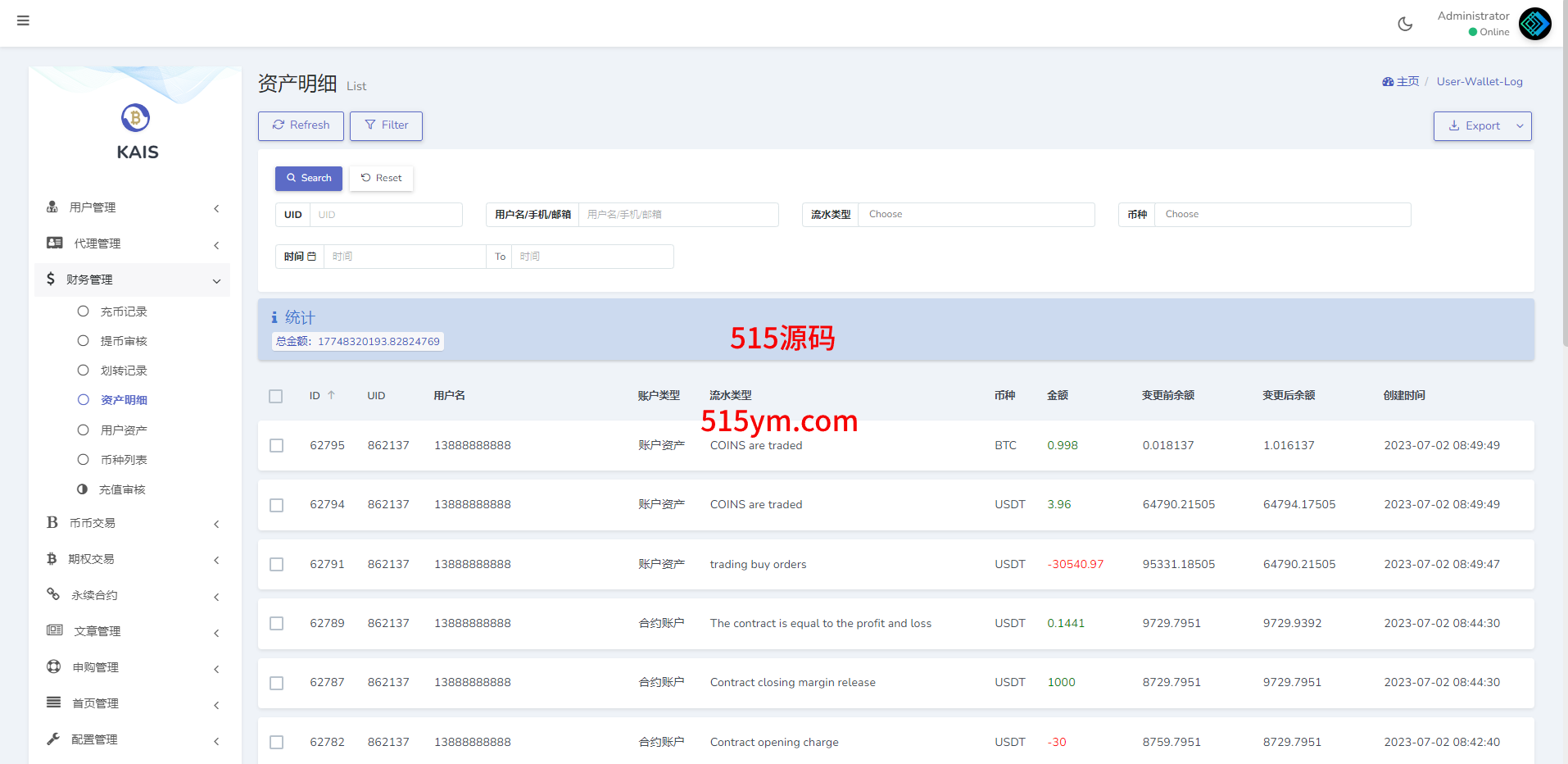
Task: Expand the 用户管理 sidebar menu
Action: coord(133,207)
